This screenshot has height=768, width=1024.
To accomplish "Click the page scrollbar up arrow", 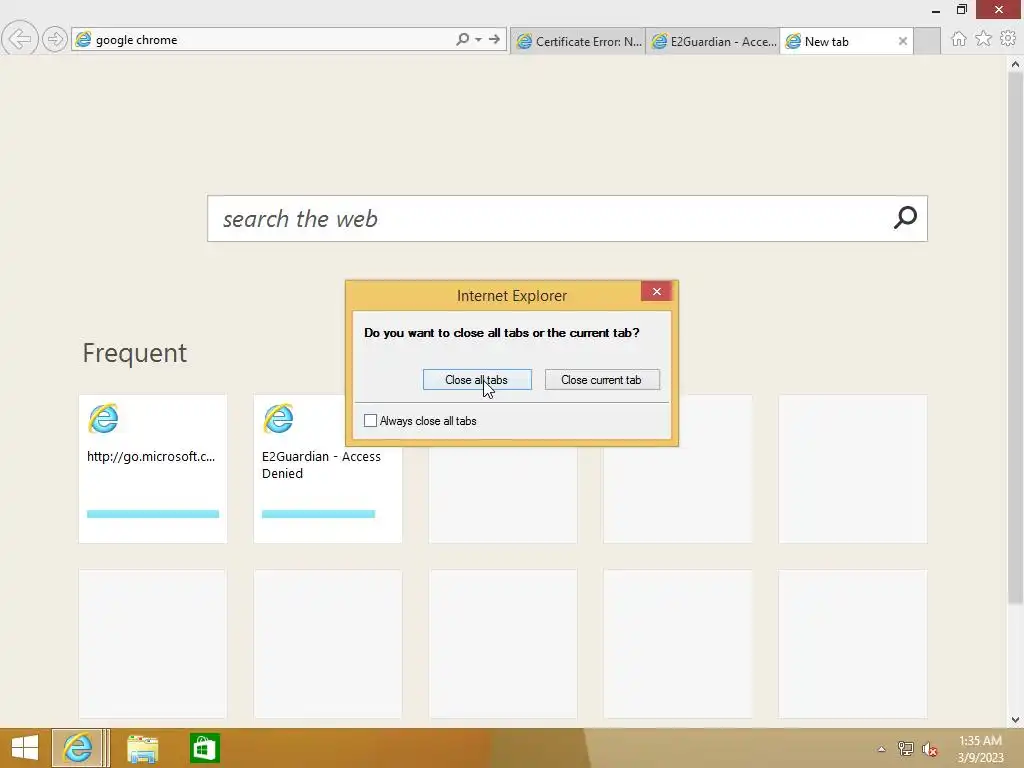I will tap(1015, 64).
